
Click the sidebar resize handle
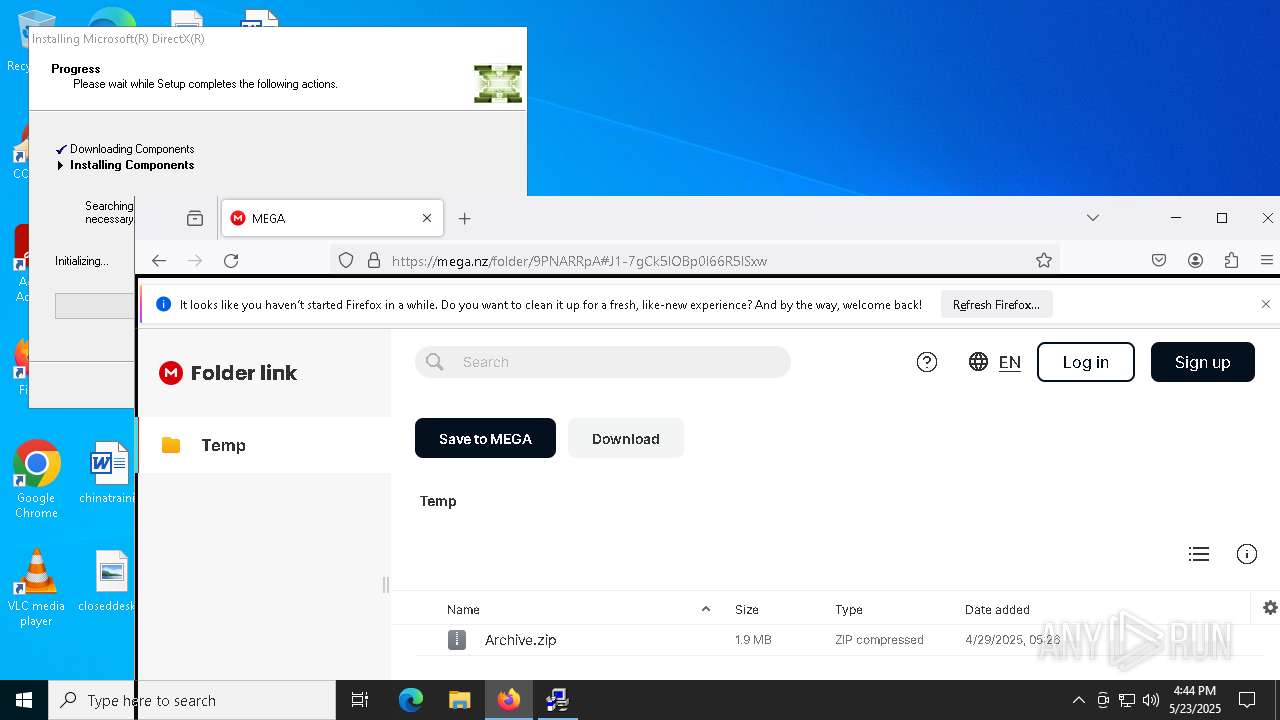[386, 585]
